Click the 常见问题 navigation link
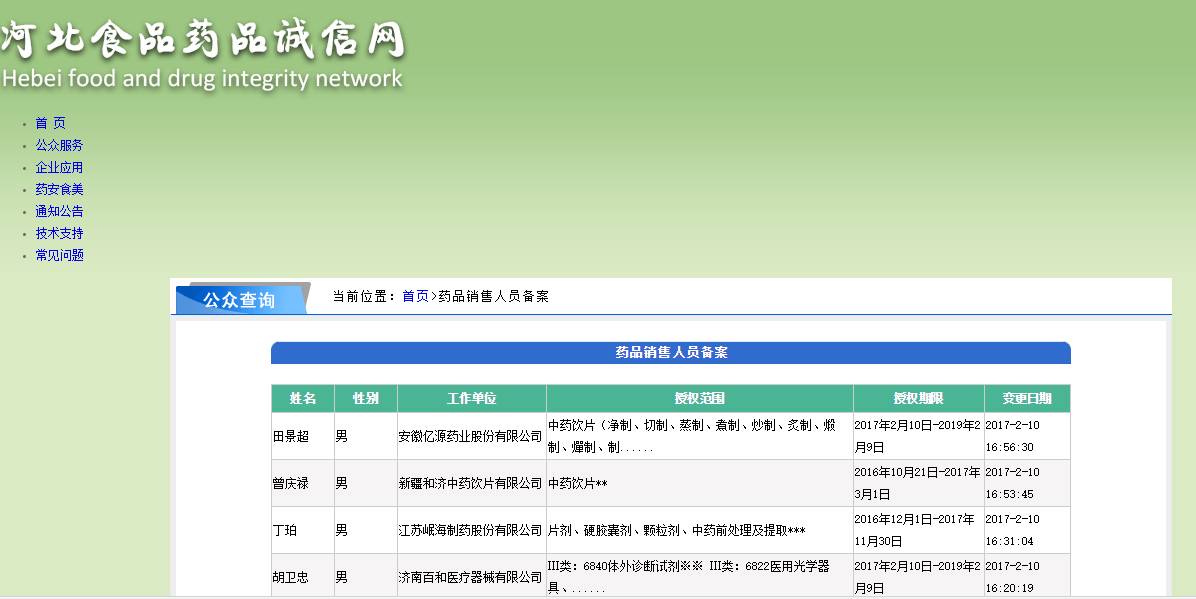The width and height of the screenshot is (1196, 599). 59,255
